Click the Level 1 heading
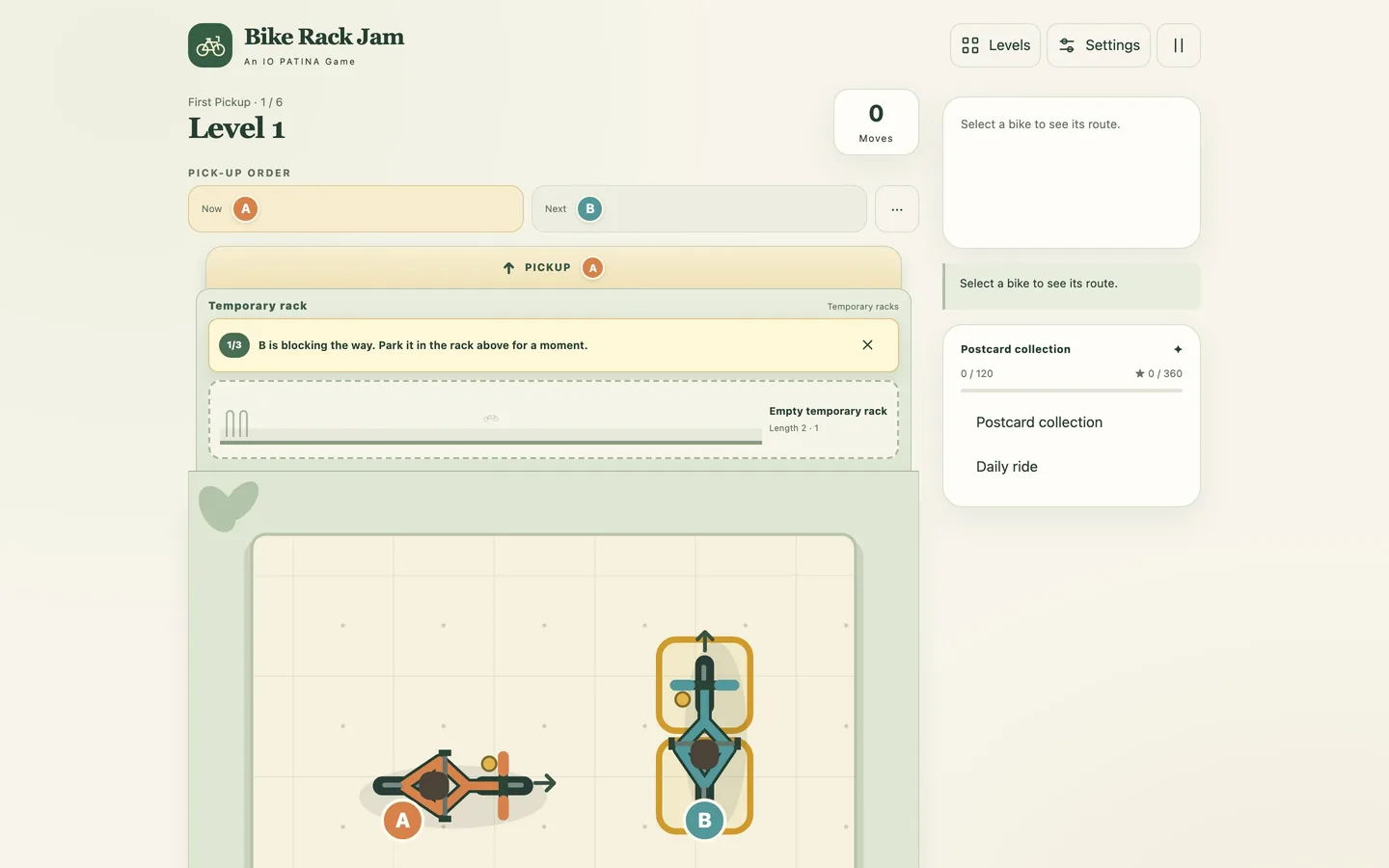1389x868 pixels. (236, 128)
